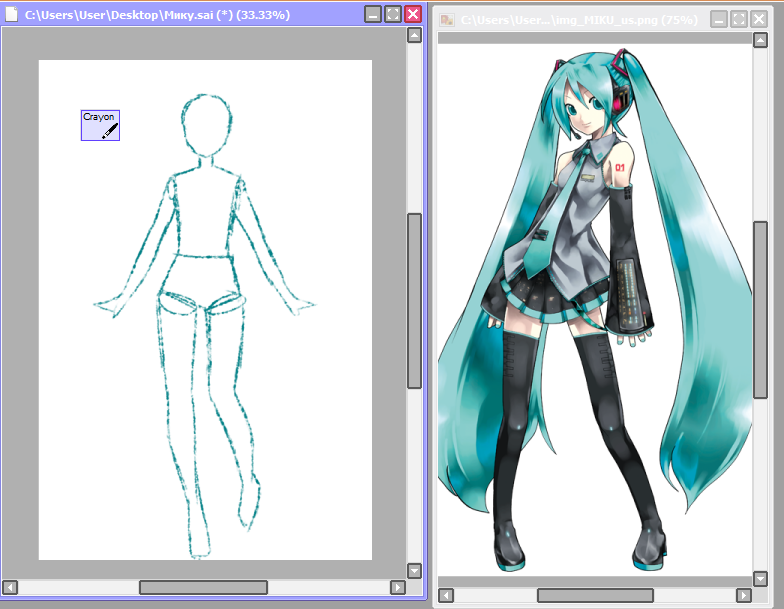Maximize the Мику.sai canvas window

point(393,14)
